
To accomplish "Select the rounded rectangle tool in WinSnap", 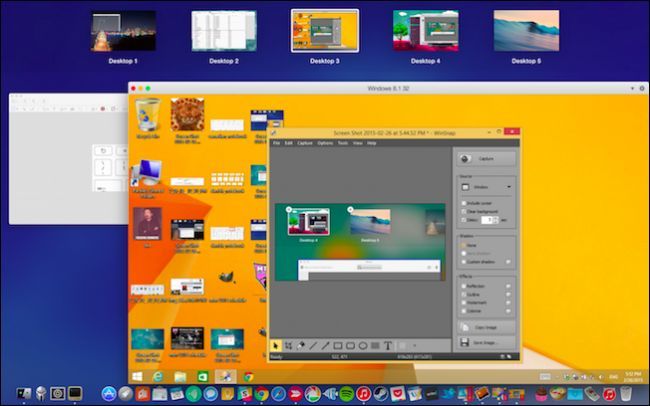I will 350,345.
